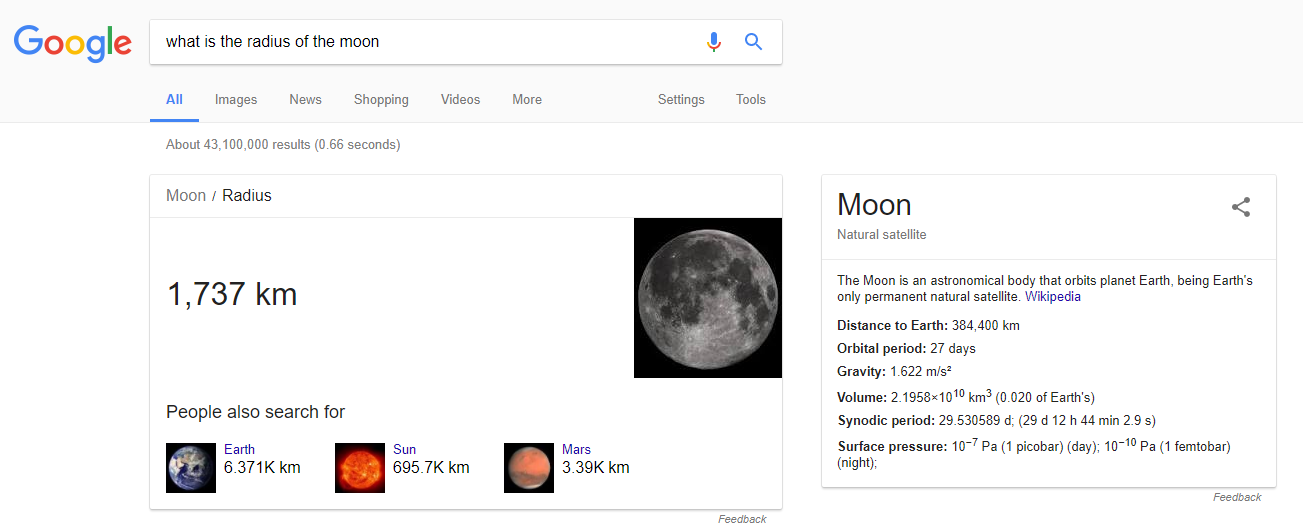1303x528 pixels.
Task: Click the blue magnifier search icon
Action: (x=754, y=42)
